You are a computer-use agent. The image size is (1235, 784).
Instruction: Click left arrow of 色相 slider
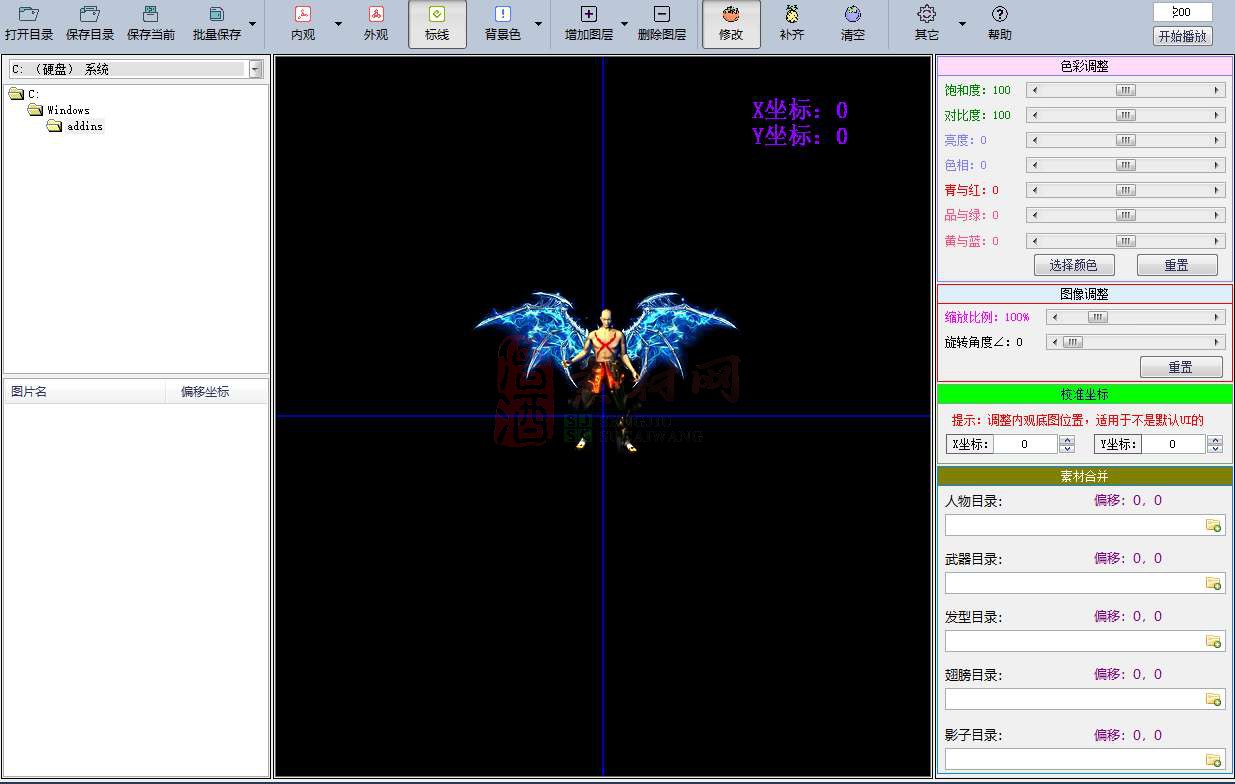1034,165
